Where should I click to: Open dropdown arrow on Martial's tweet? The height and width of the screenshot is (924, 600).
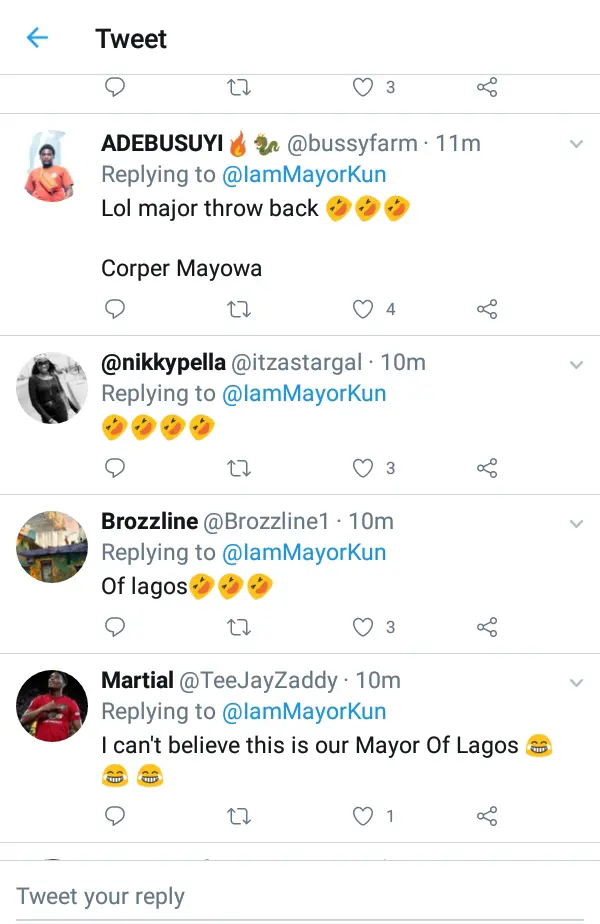point(576,683)
